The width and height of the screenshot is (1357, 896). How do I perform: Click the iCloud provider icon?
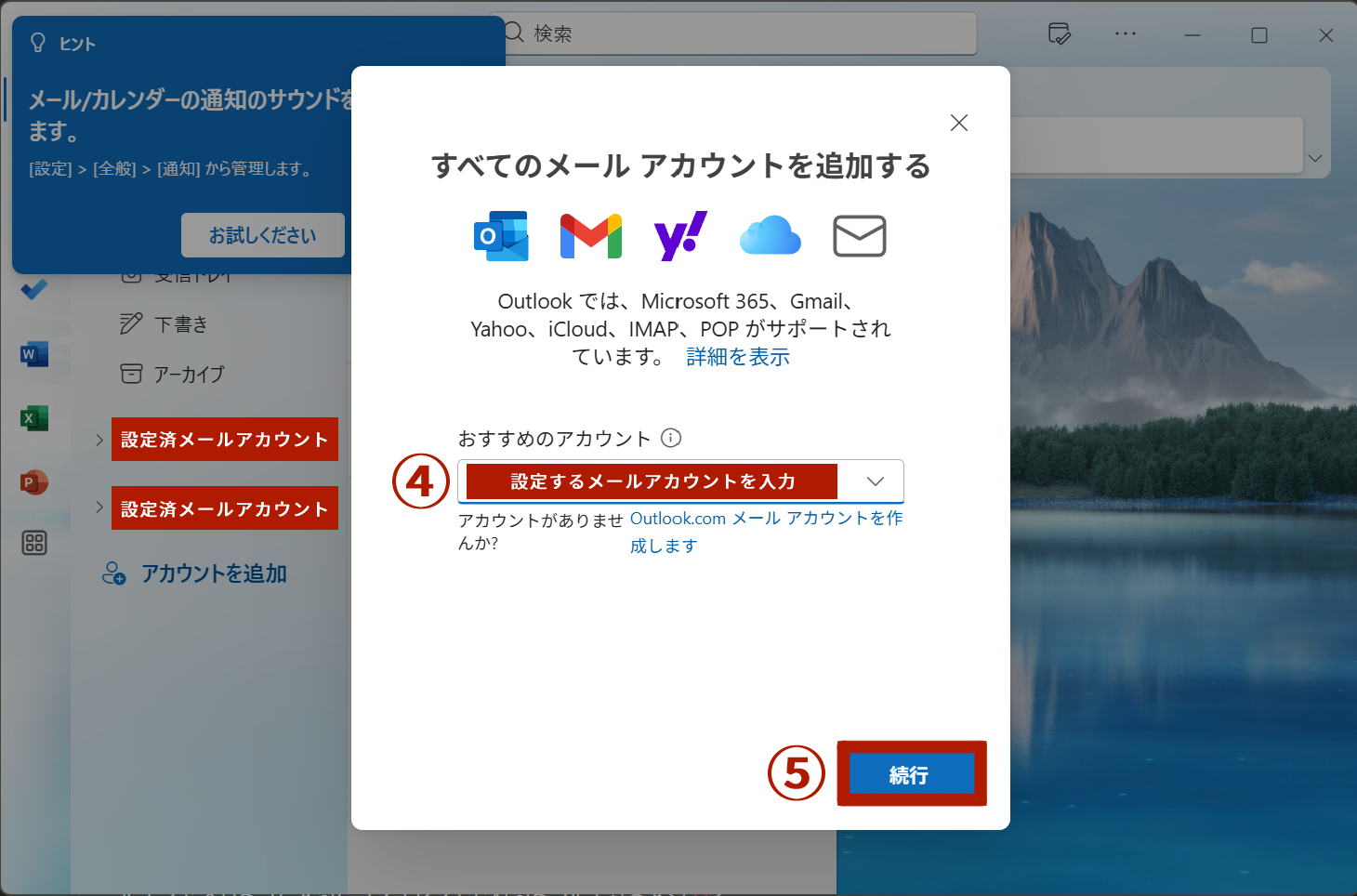[770, 235]
